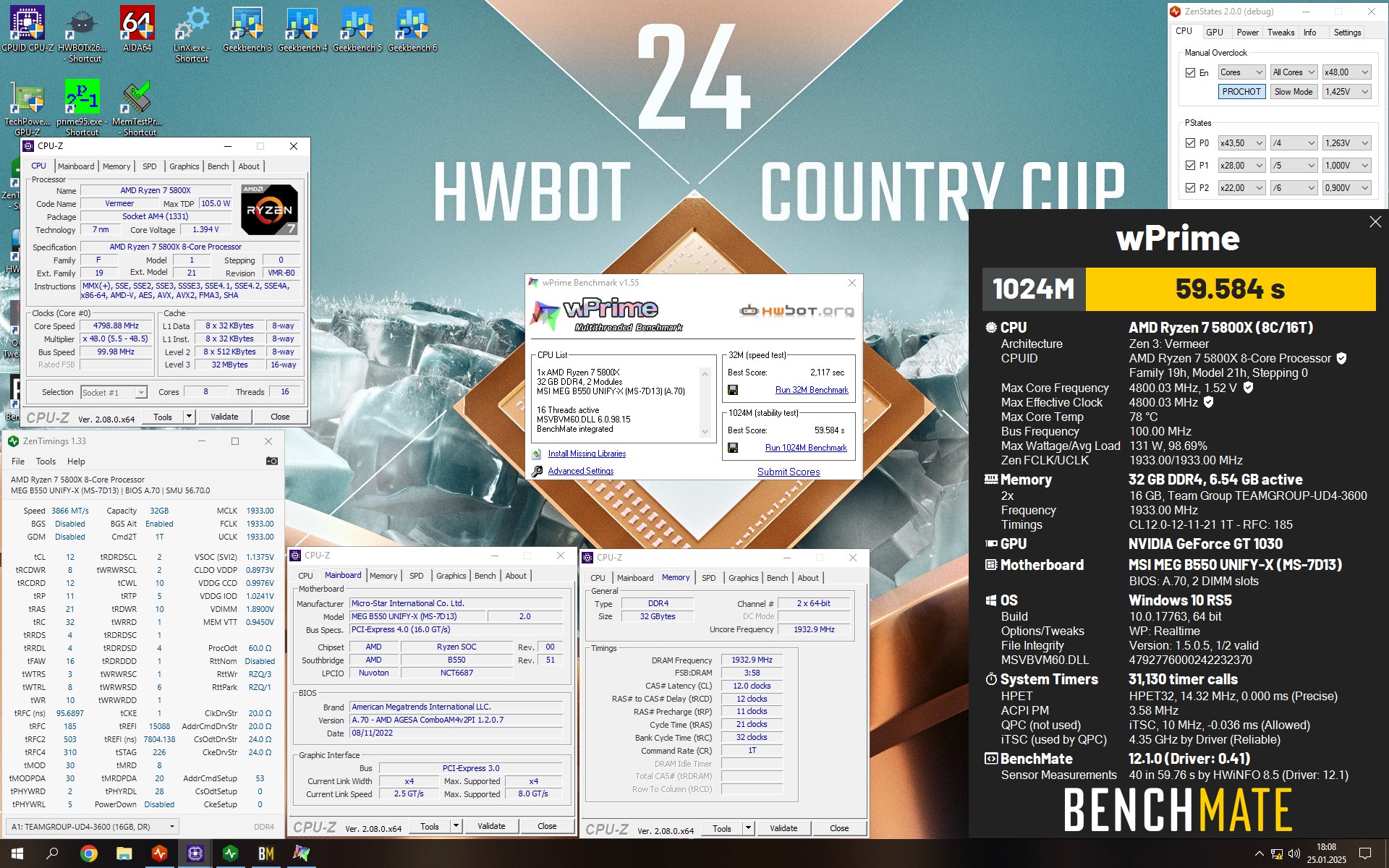Click Validate in the CPU-Z Memory window
This screenshot has height=868, width=1389.
(783, 828)
